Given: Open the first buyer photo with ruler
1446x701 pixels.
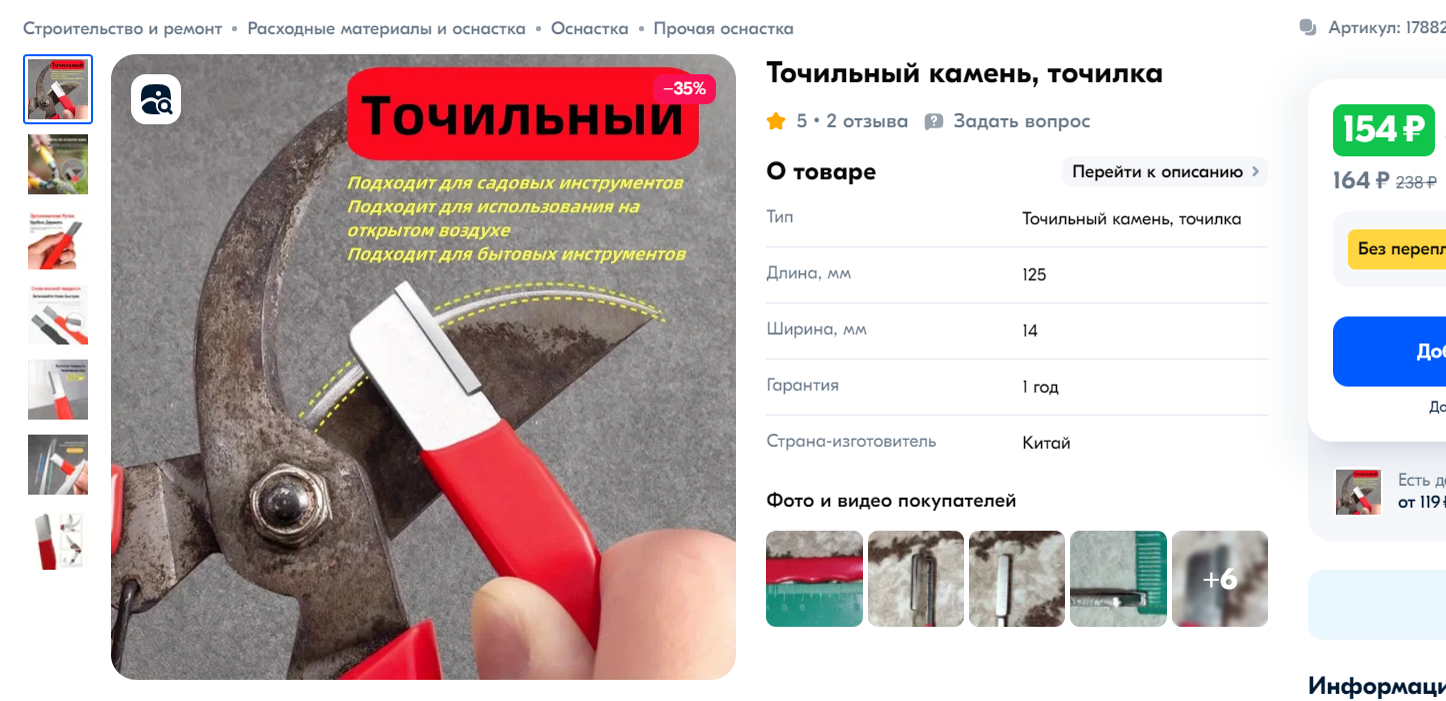Looking at the screenshot, I should pyautogui.click(x=814, y=579).
